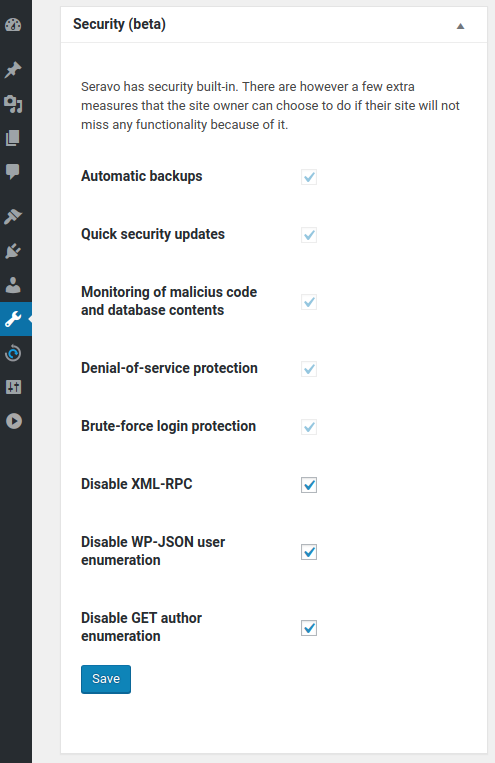The height and width of the screenshot is (763, 495).
Task: Open the Plugins plug icon
Action: coord(13,251)
